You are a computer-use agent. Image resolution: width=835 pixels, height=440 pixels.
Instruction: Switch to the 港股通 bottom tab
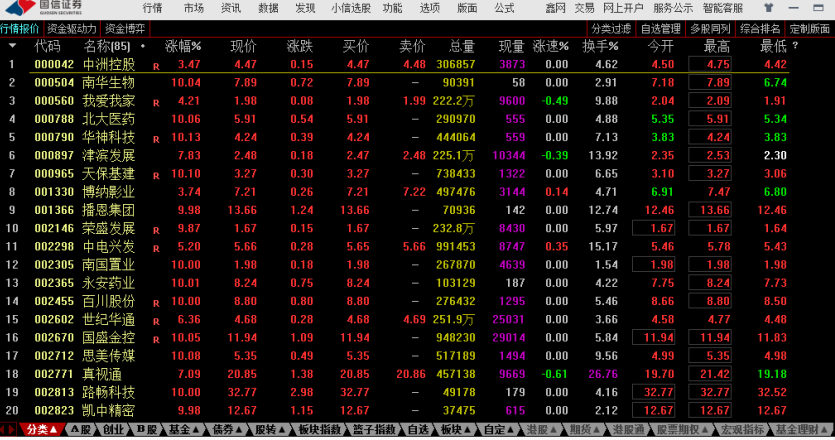pyautogui.click(x=628, y=429)
